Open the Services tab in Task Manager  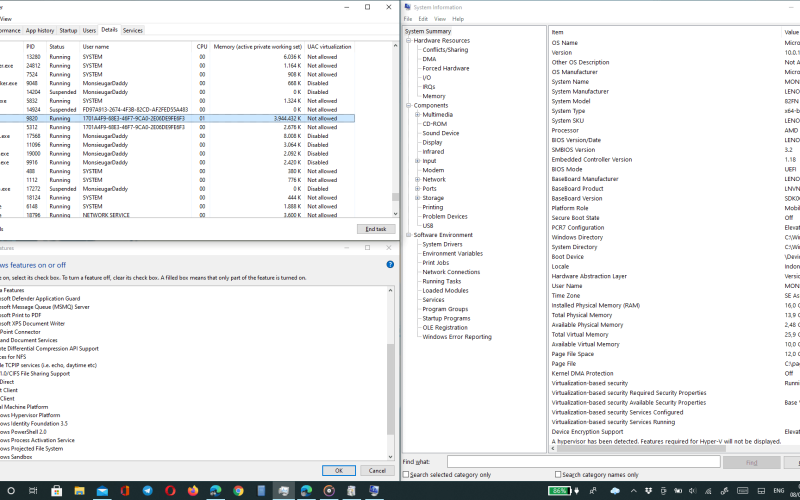133,31
